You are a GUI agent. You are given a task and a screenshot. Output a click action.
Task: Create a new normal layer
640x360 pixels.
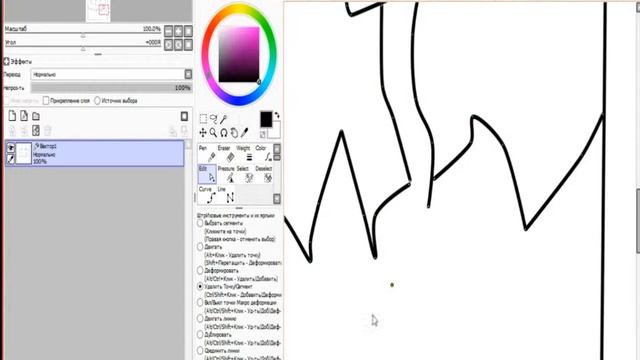click(x=12, y=116)
